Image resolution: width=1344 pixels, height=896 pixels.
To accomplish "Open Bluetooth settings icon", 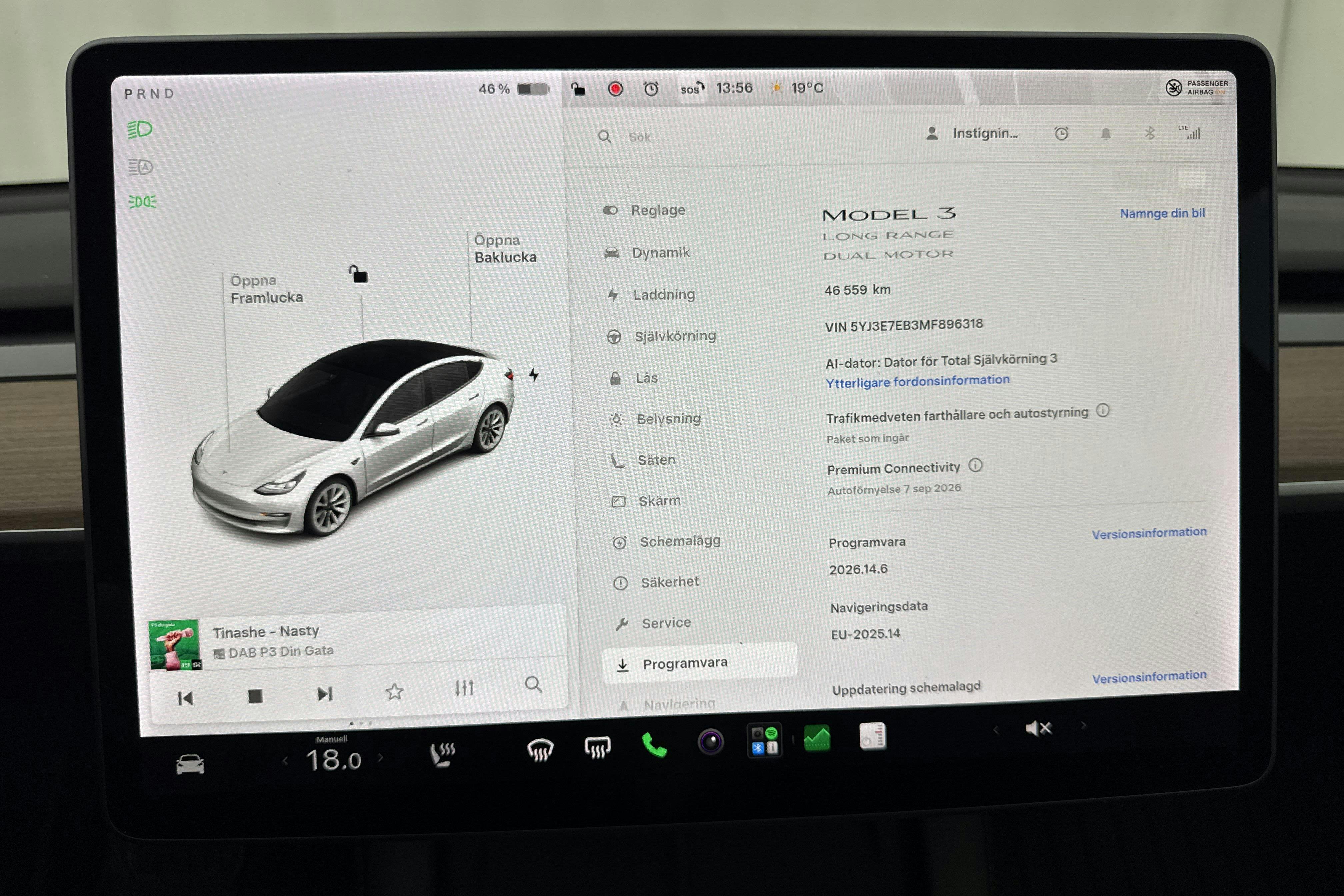I will [x=1150, y=133].
